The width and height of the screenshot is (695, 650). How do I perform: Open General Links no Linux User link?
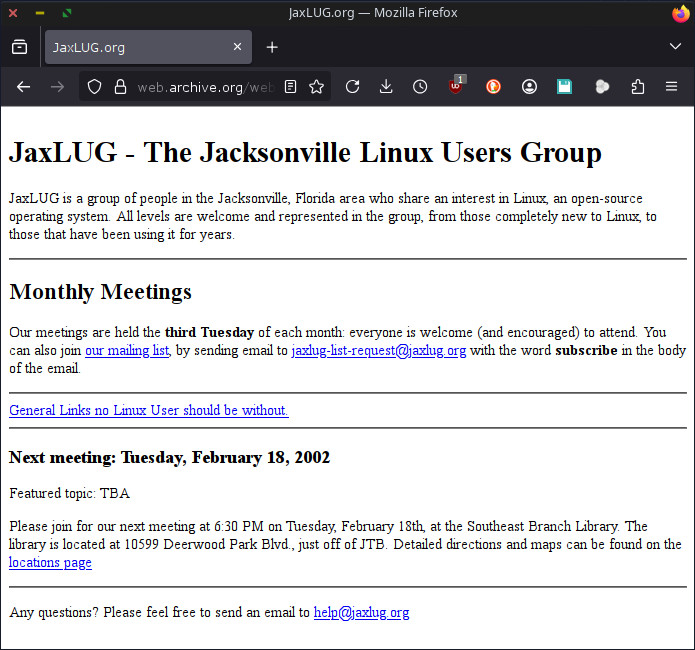149,410
